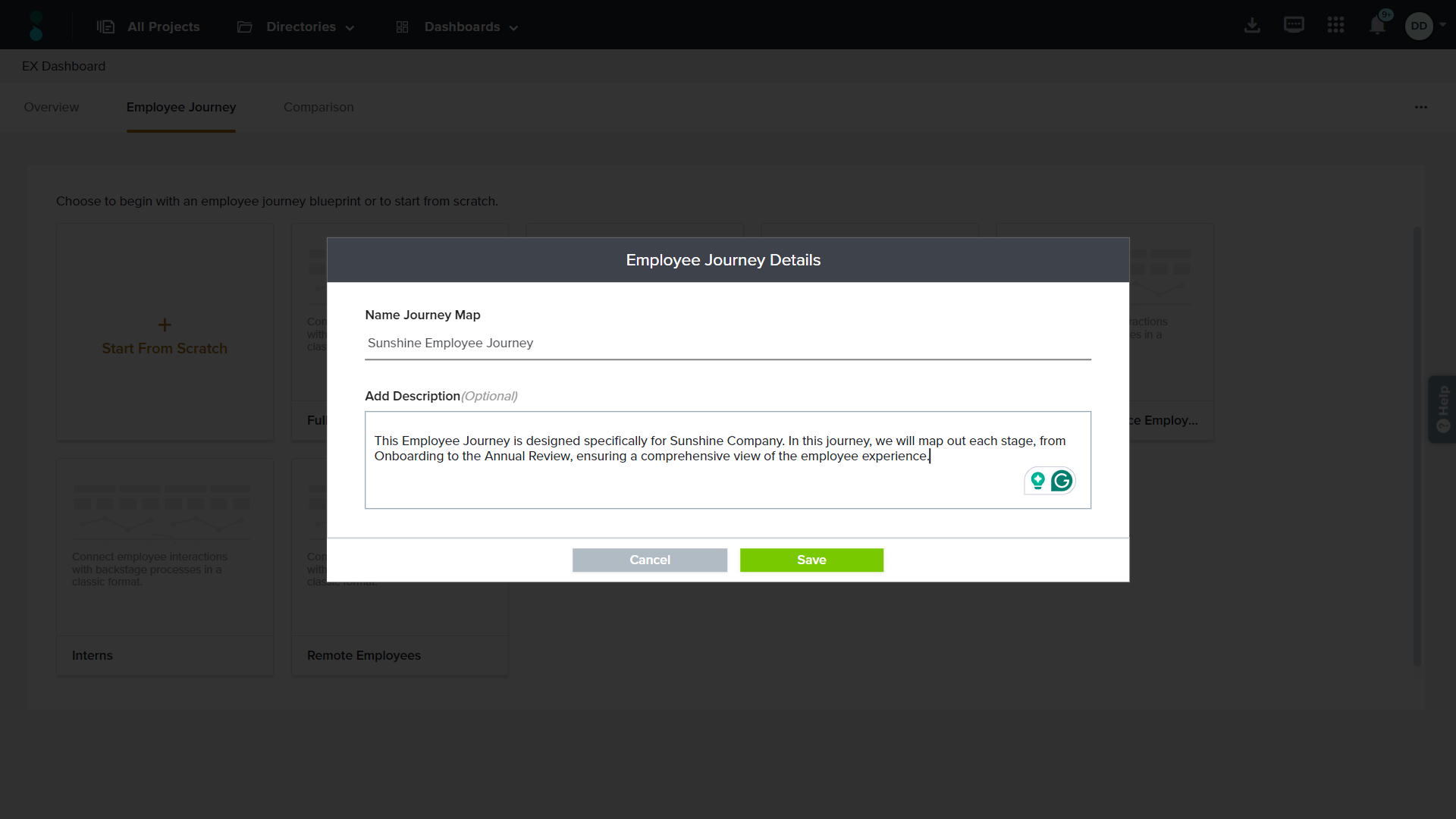Click the download icon in top bar

[1252, 26]
